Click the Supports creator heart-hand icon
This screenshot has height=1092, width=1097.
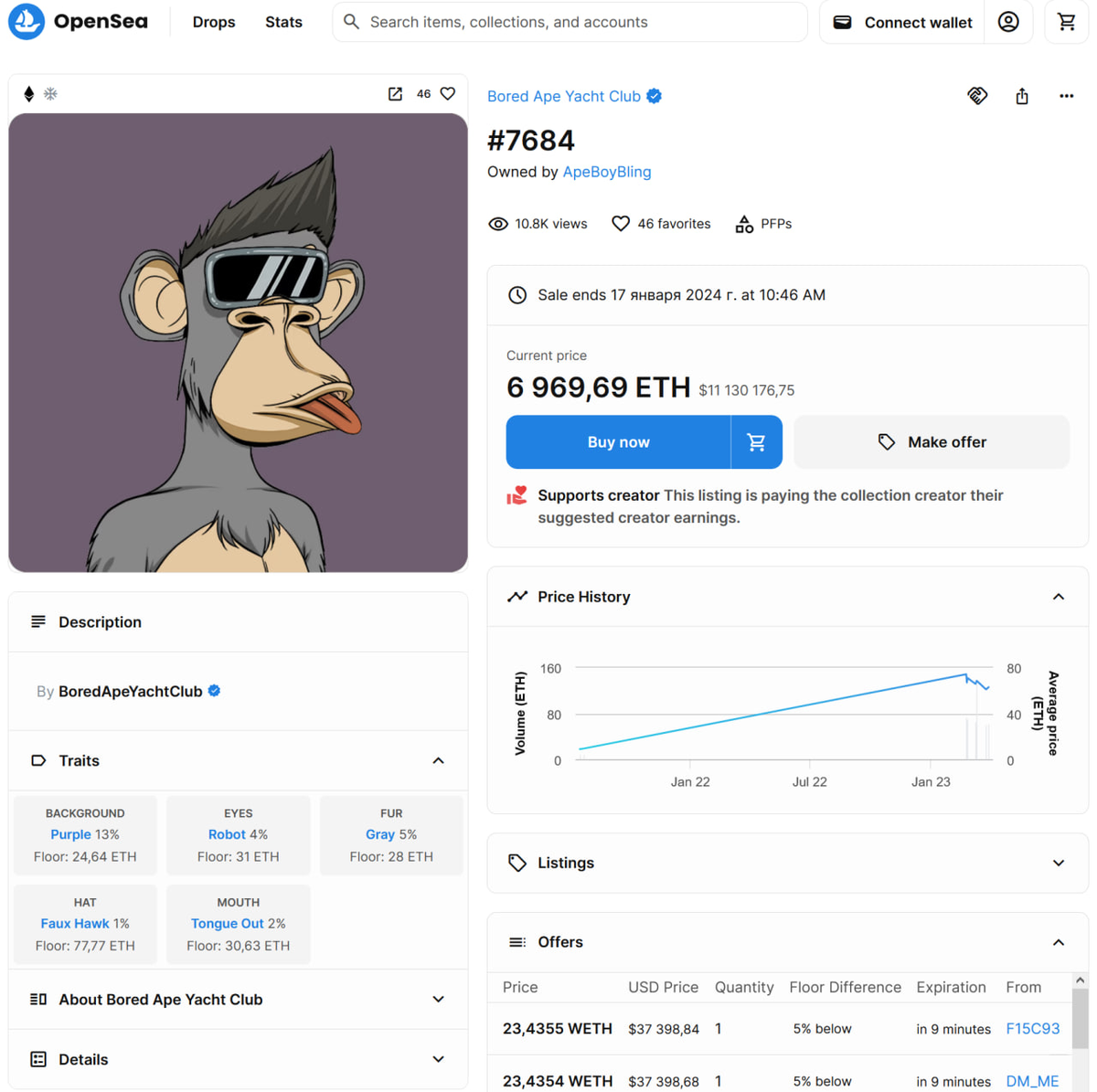[517, 495]
